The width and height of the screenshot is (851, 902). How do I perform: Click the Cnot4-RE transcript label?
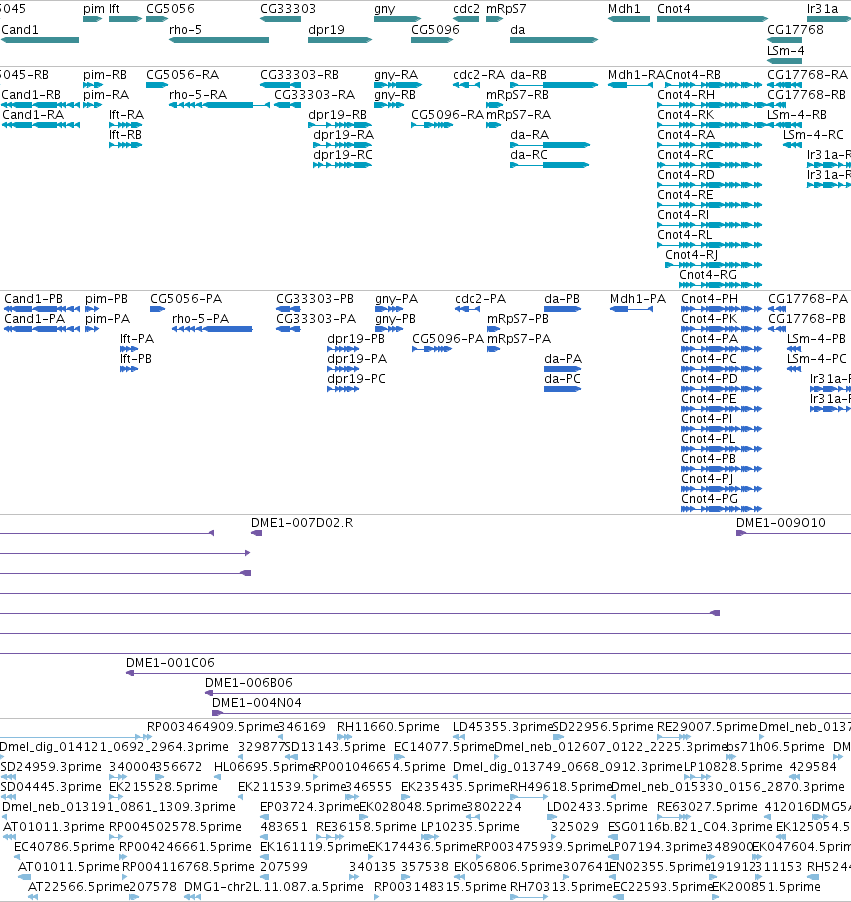click(685, 195)
